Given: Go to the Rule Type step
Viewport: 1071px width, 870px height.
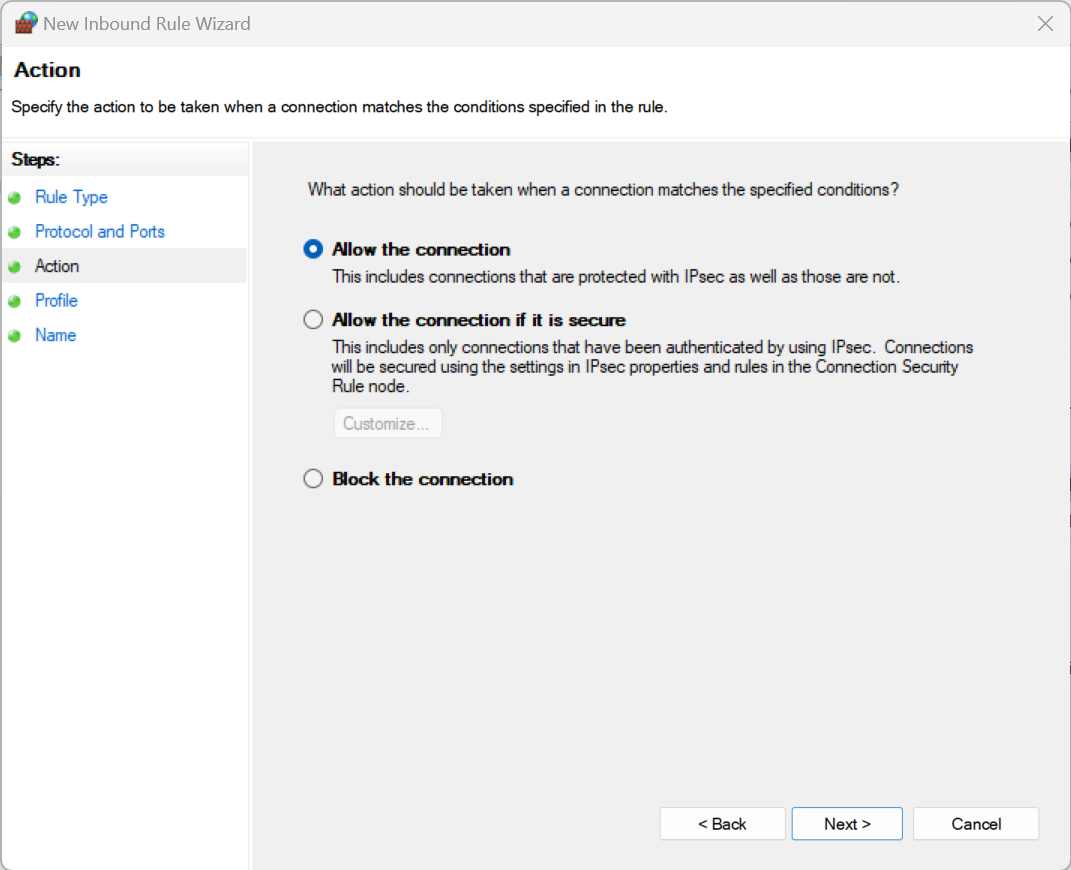Looking at the screenshot, I should click(71, 197).
